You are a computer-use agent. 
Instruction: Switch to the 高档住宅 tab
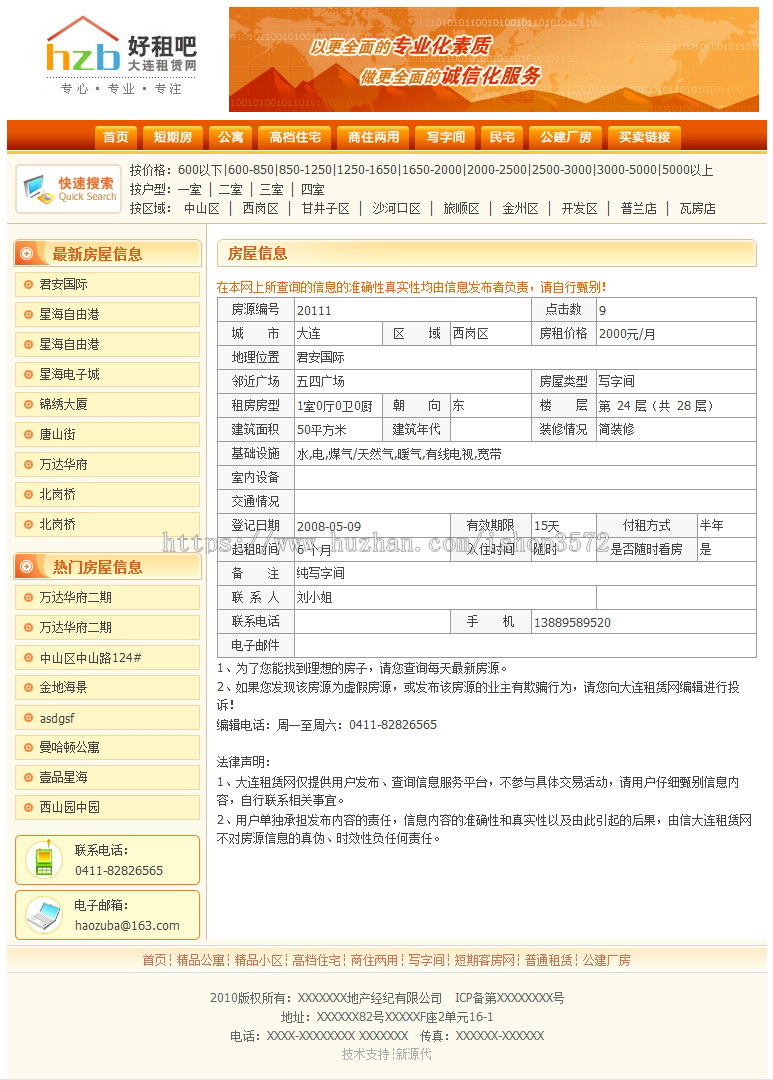pyautogui.click(x=295, y=137)
